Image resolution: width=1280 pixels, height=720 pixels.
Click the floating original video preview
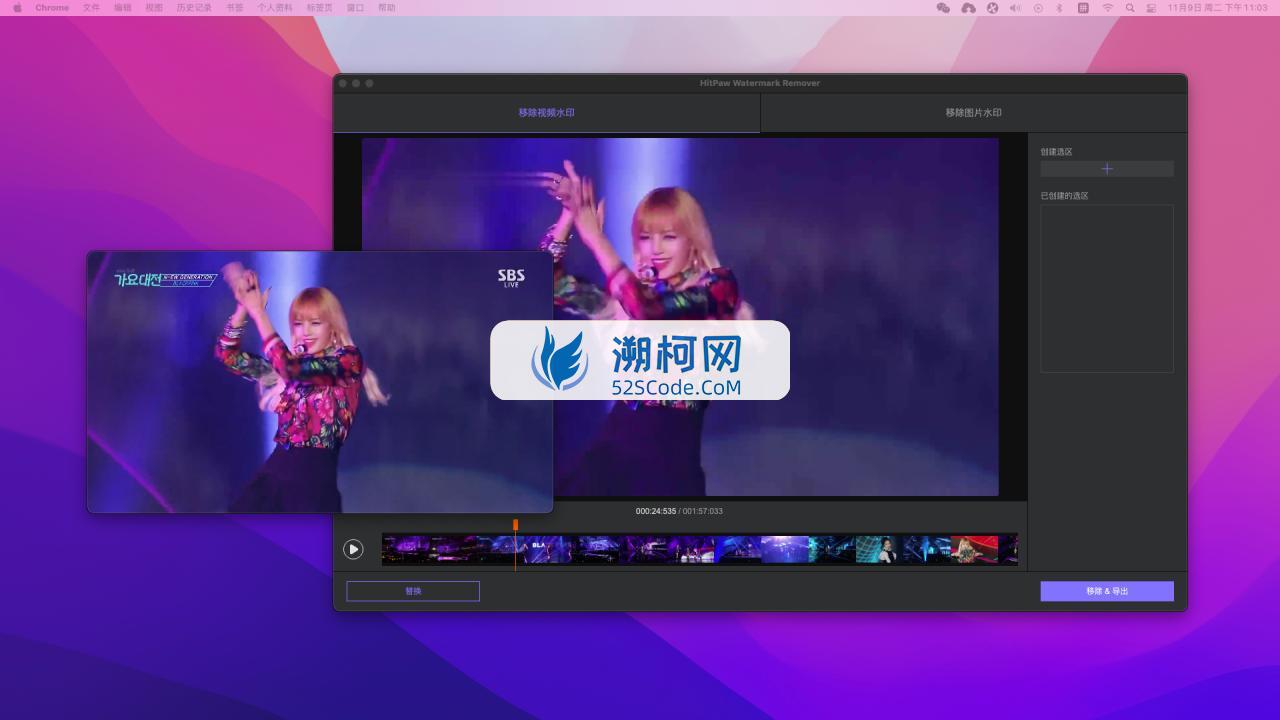[320, 382]
